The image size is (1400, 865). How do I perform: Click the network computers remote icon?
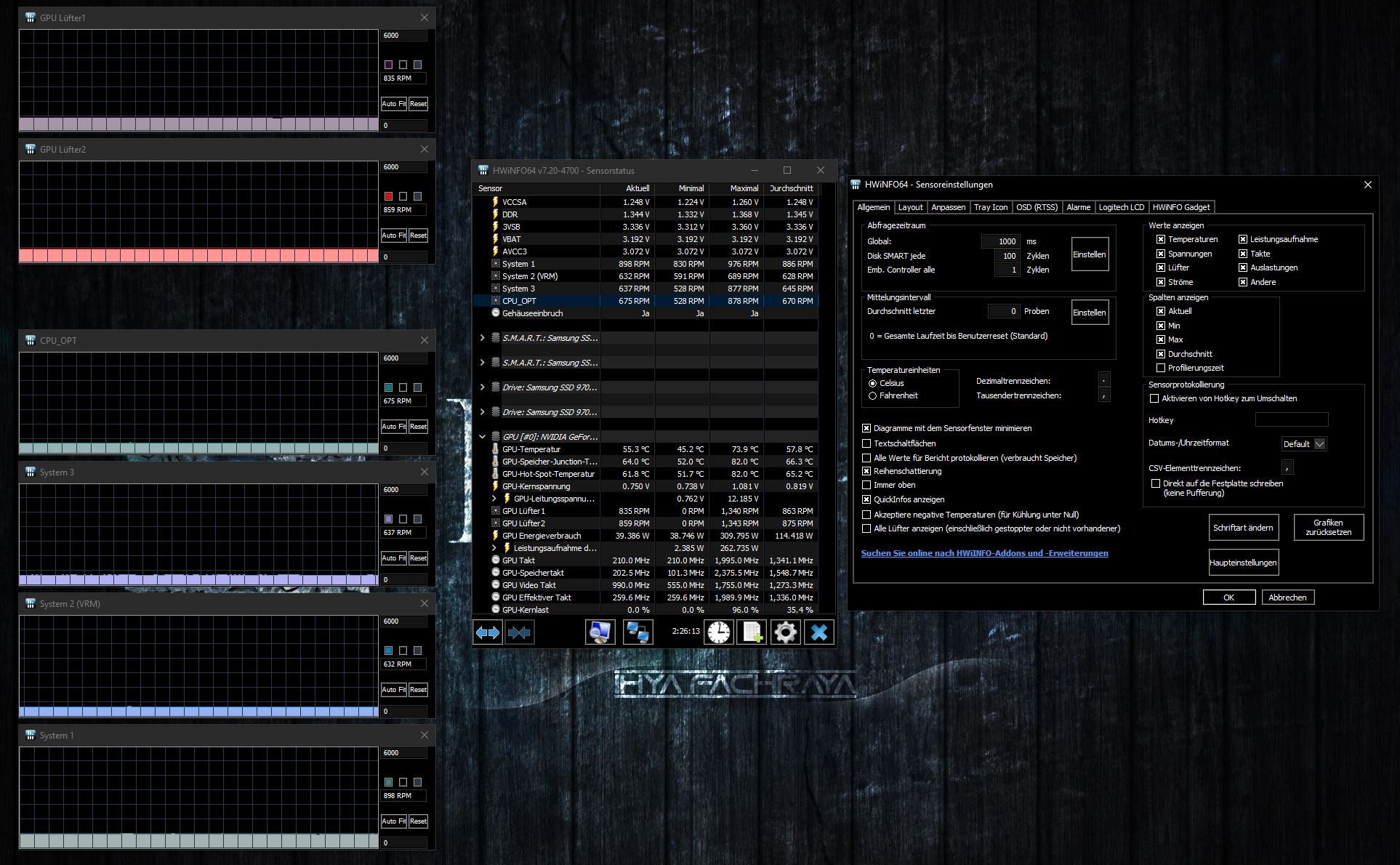pos(637,632)
